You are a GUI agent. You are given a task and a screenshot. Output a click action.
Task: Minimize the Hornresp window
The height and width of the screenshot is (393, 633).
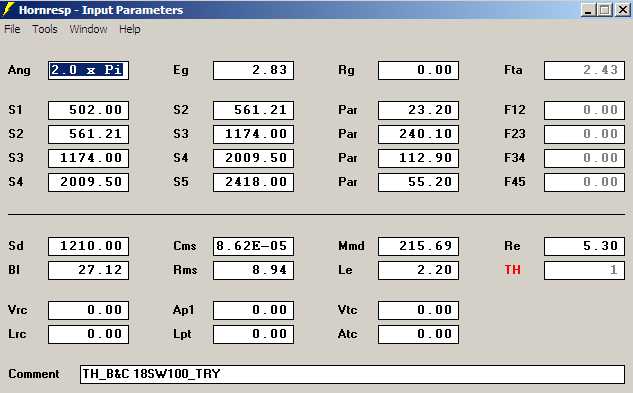589,10
